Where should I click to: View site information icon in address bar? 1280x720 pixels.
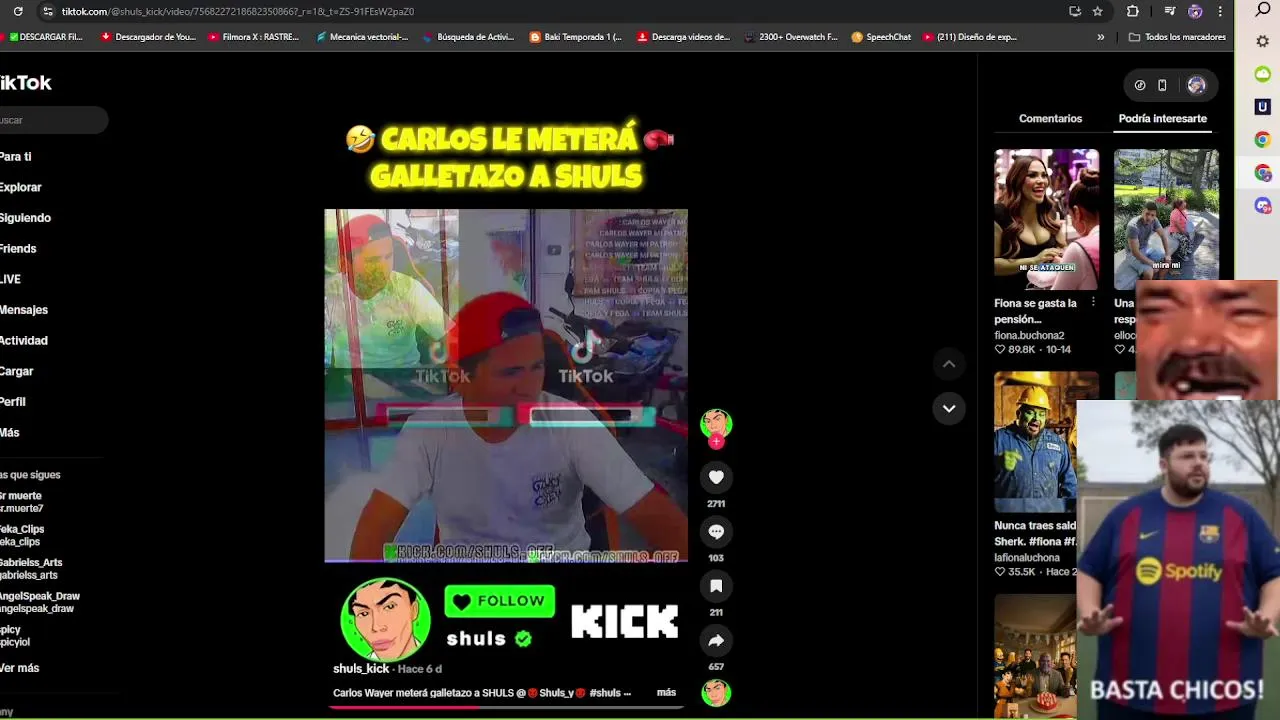tap(47, 11)
